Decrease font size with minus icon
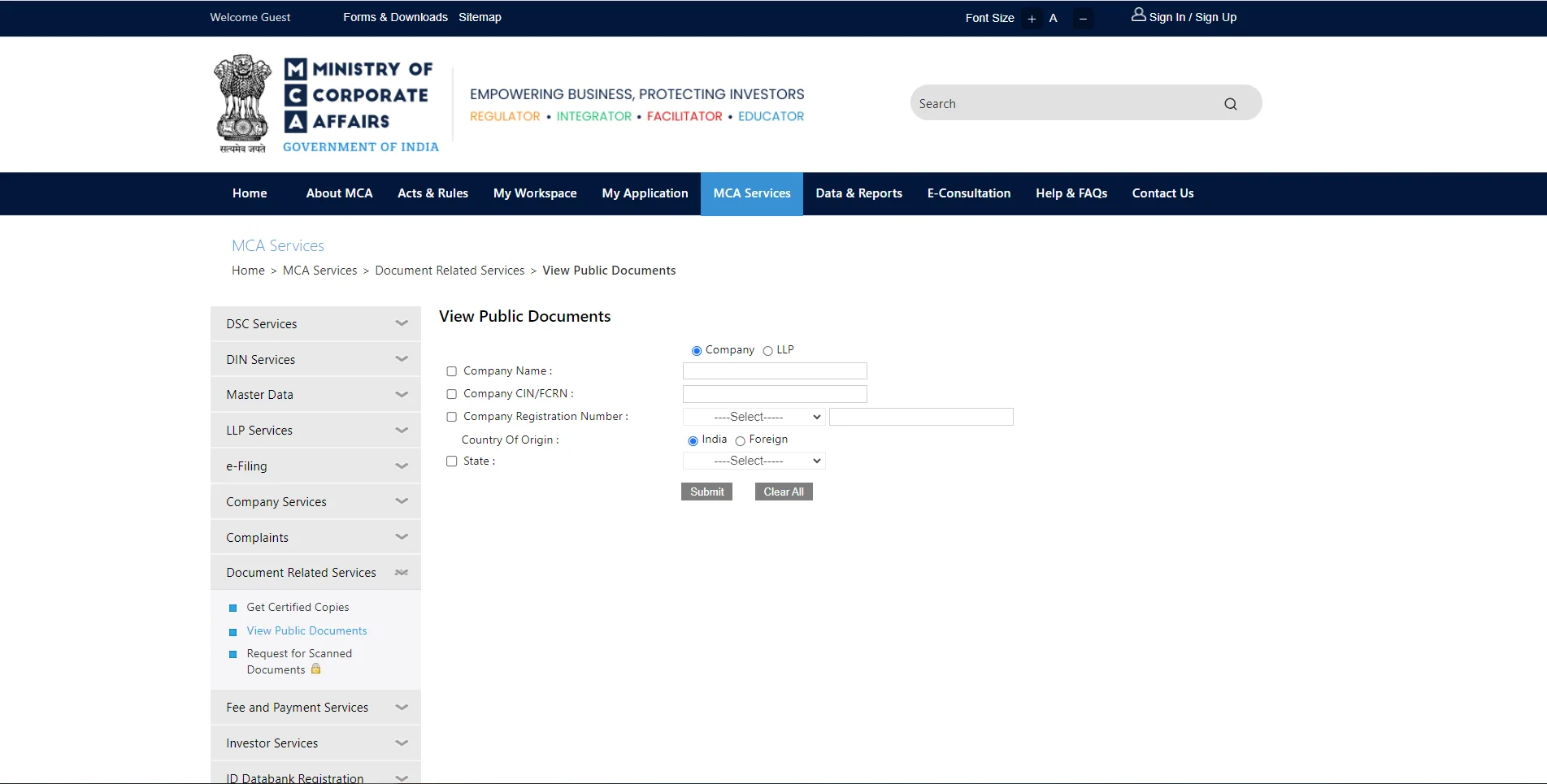This screenshot has width=1547, height=784. point(1083,19)
